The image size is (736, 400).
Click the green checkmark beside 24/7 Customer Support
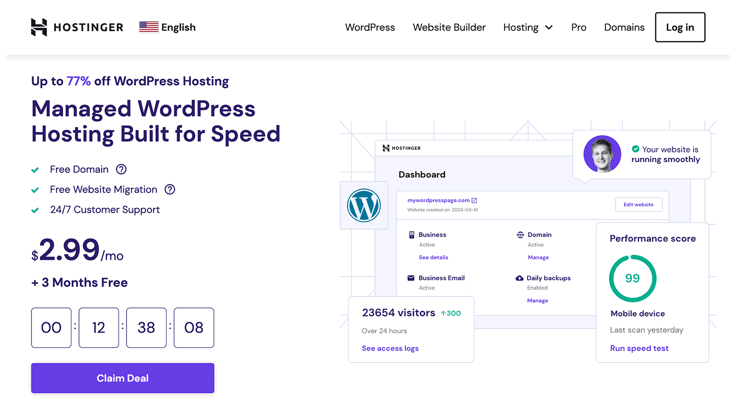[35, 210]
